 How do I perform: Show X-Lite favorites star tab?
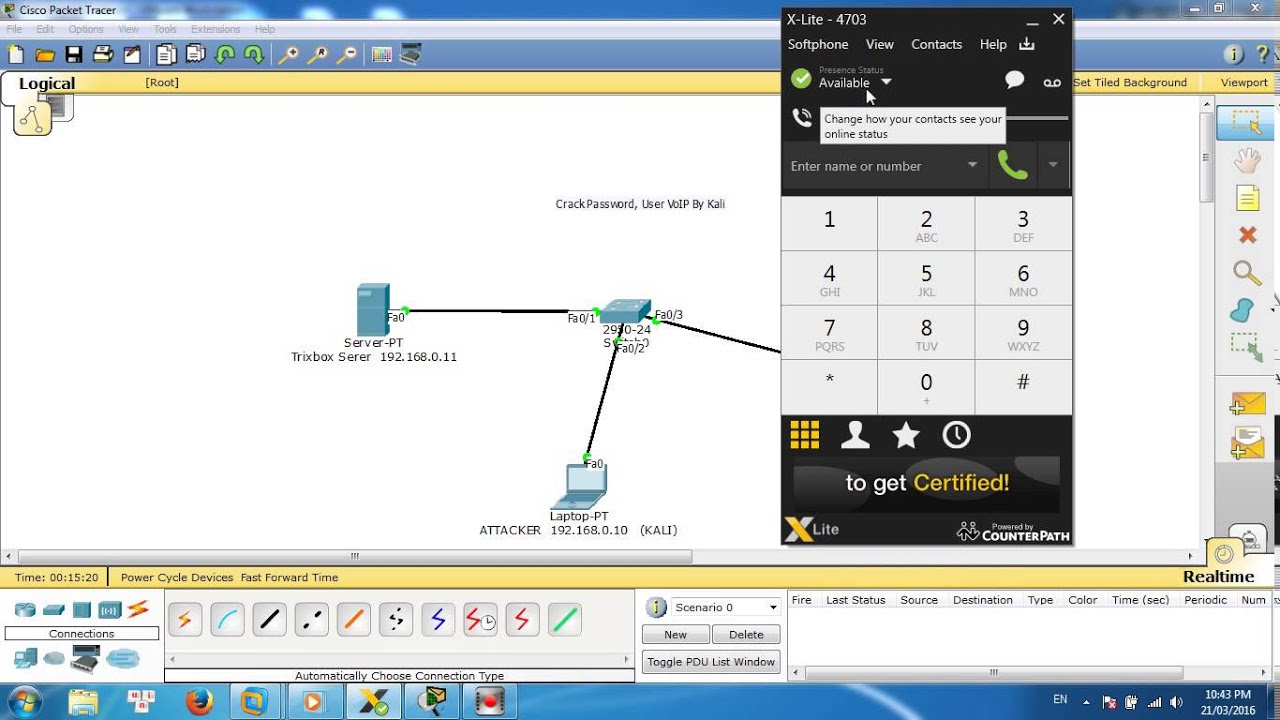906,435
